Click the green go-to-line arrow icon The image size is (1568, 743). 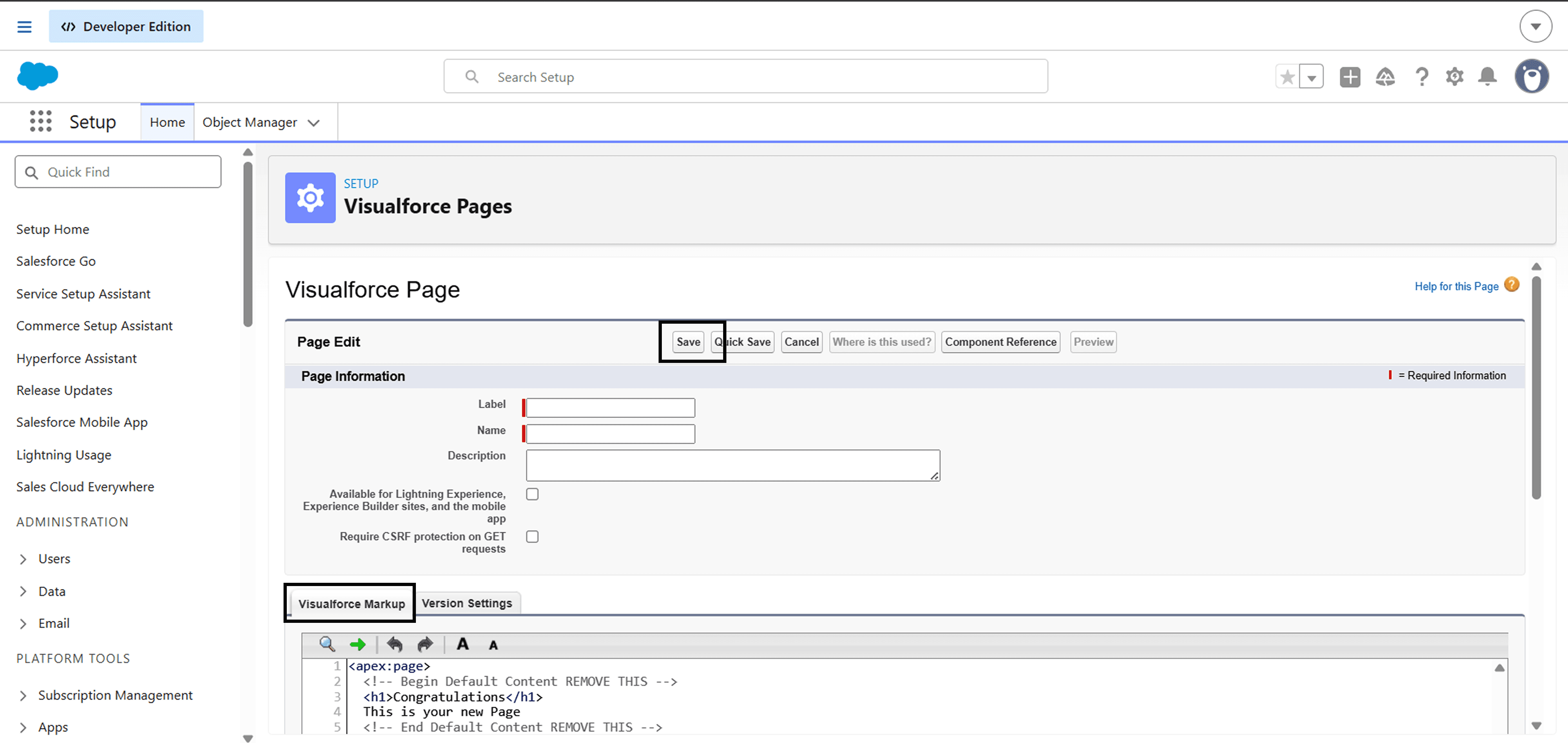(x=357, y=644)
